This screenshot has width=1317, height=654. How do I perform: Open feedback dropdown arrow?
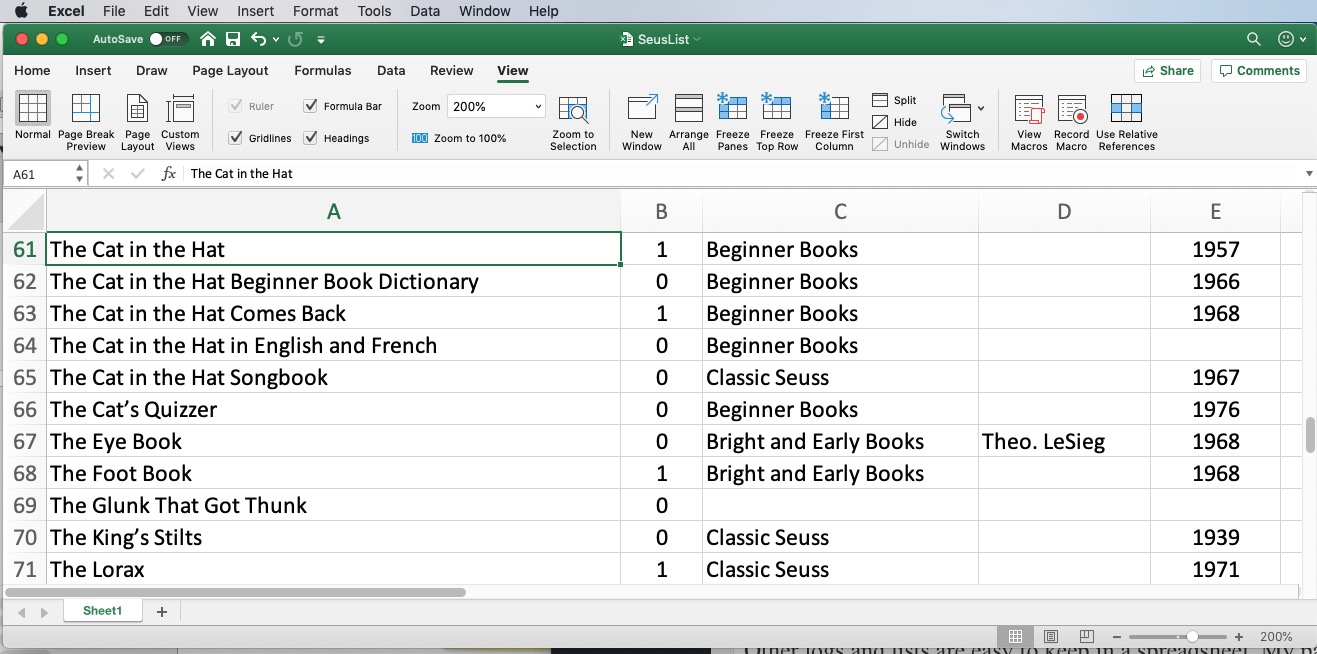1302,39
